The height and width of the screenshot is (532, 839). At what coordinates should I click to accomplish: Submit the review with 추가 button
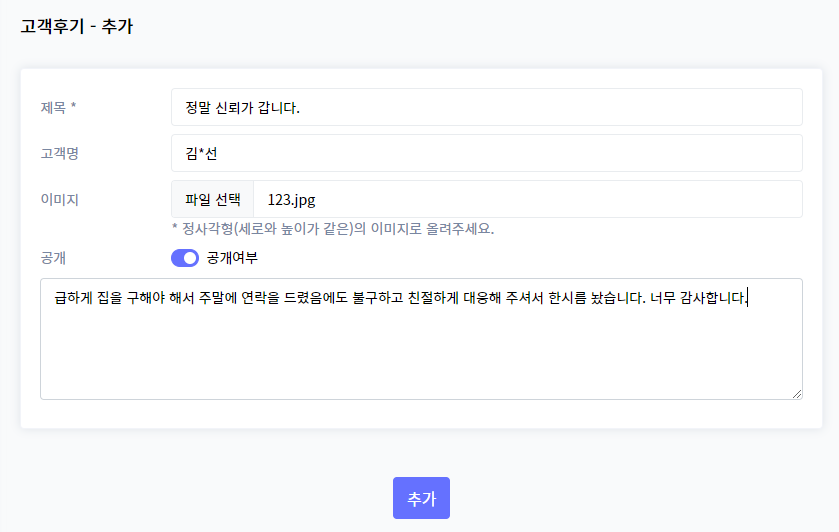click(x=421, y=498)
